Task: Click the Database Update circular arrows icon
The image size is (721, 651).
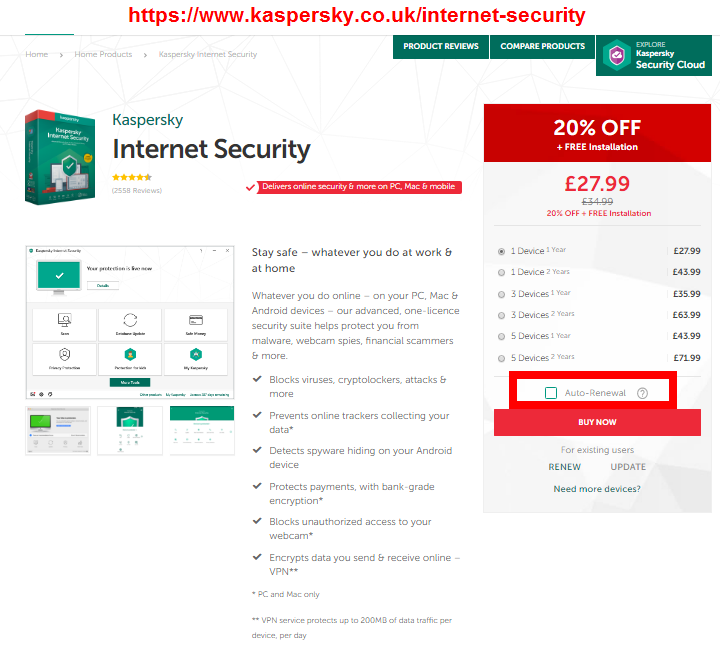Action: [130, 319]
